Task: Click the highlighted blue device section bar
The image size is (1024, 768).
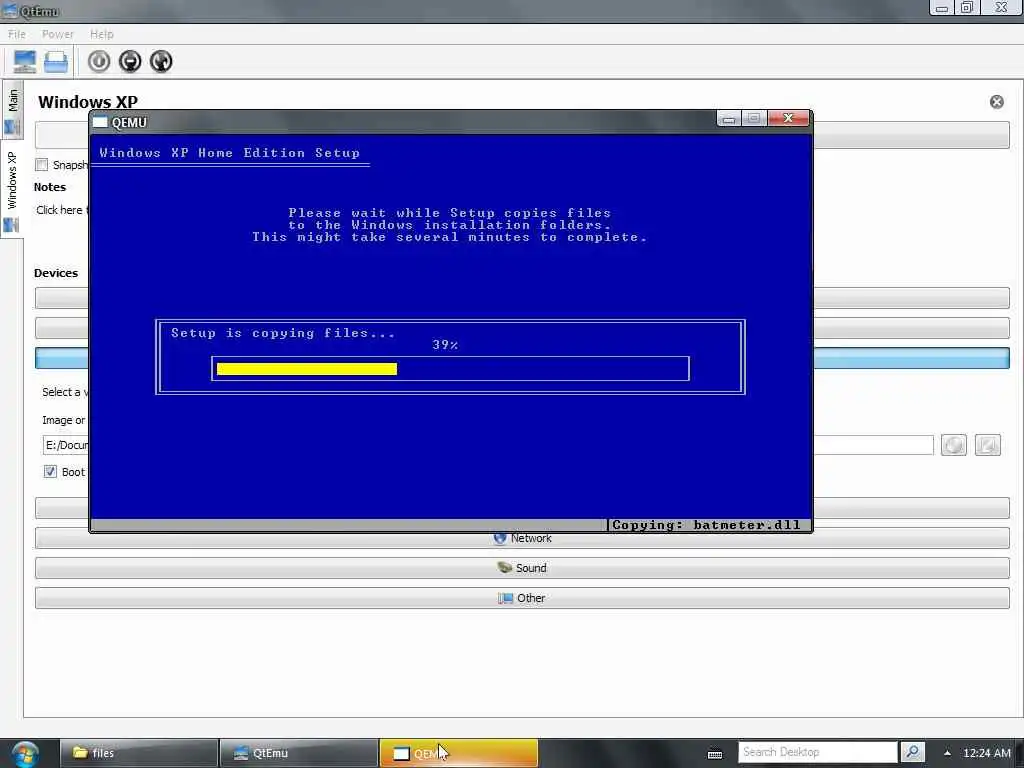Action: pos(522,358)
